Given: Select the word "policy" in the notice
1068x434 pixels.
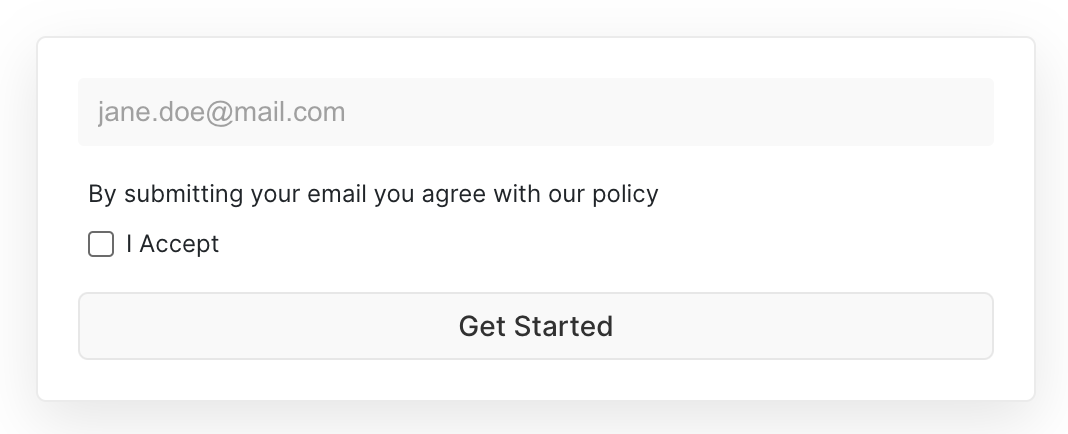Looking at the screenshot, I should tap(628, 194).
